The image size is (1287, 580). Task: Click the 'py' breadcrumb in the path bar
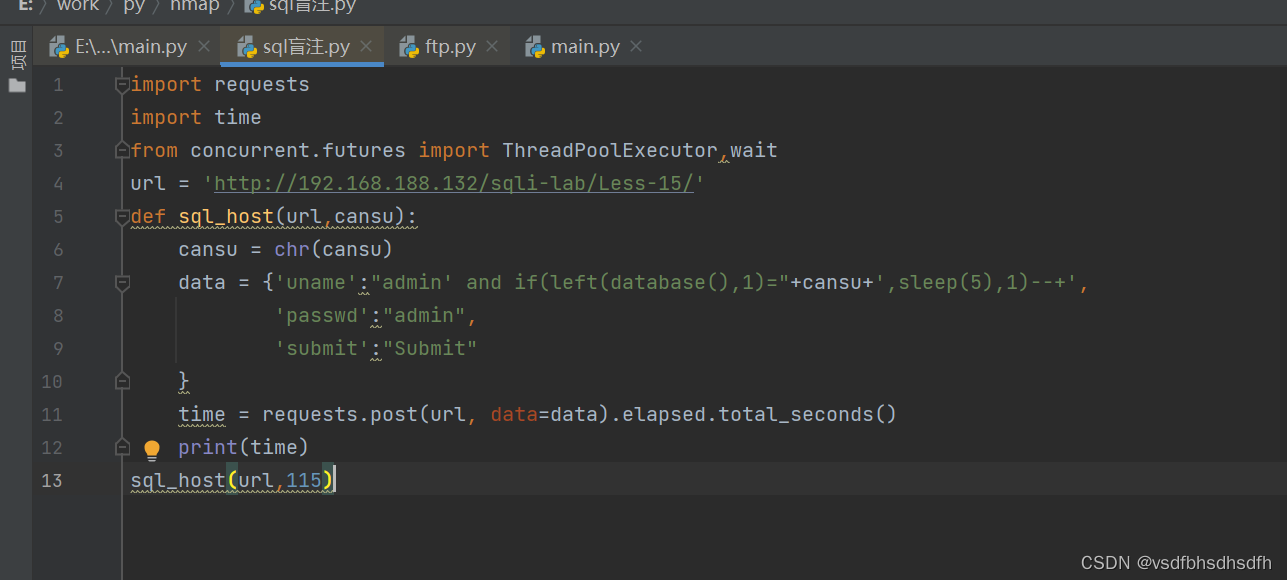tap(134, 6)
